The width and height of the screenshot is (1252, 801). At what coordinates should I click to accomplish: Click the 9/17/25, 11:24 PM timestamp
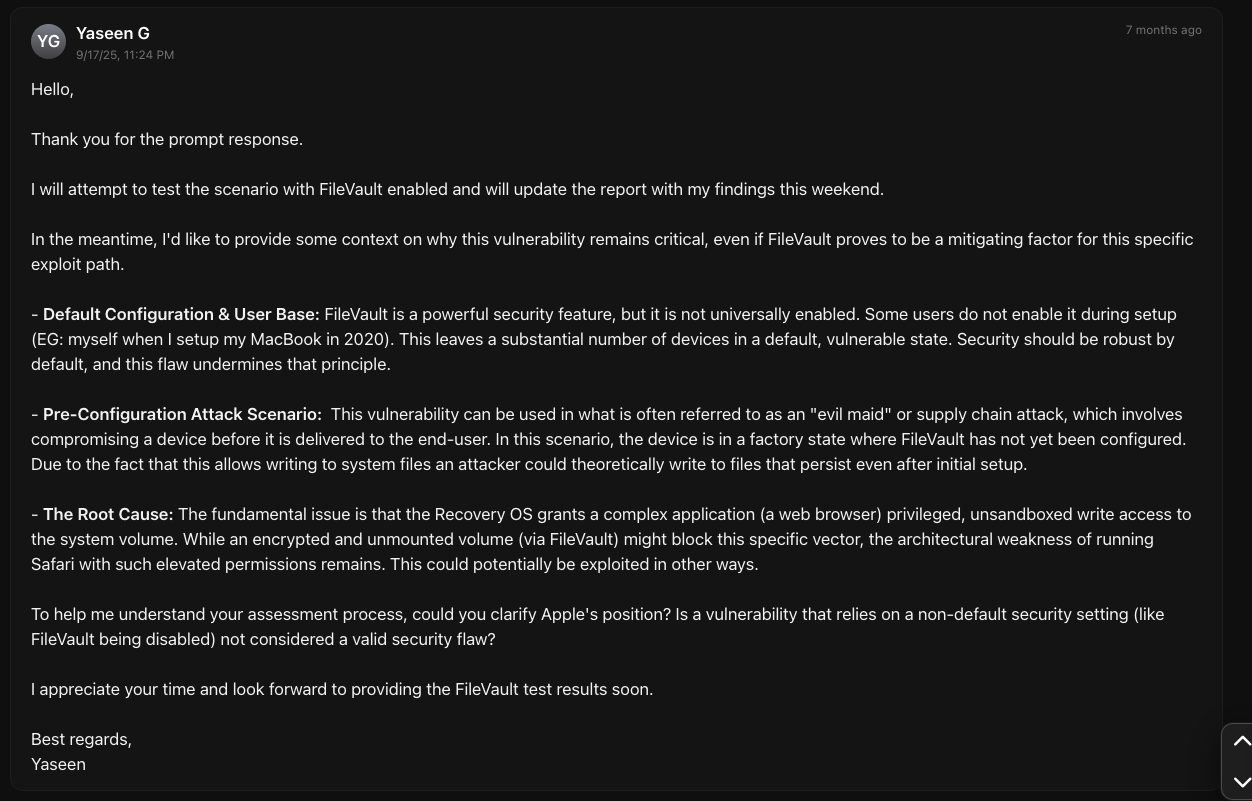[x=125, y=55]
